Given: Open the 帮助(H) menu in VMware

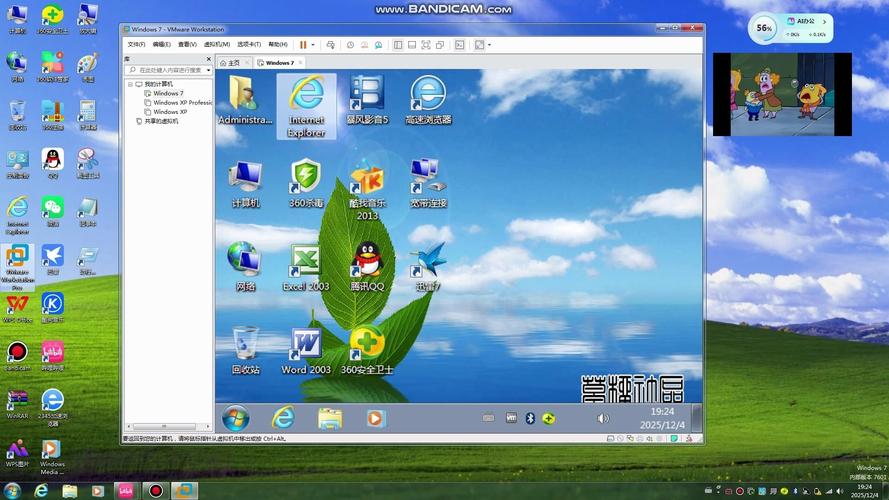Looking at the screenshot, I should (x=278, y=45).
